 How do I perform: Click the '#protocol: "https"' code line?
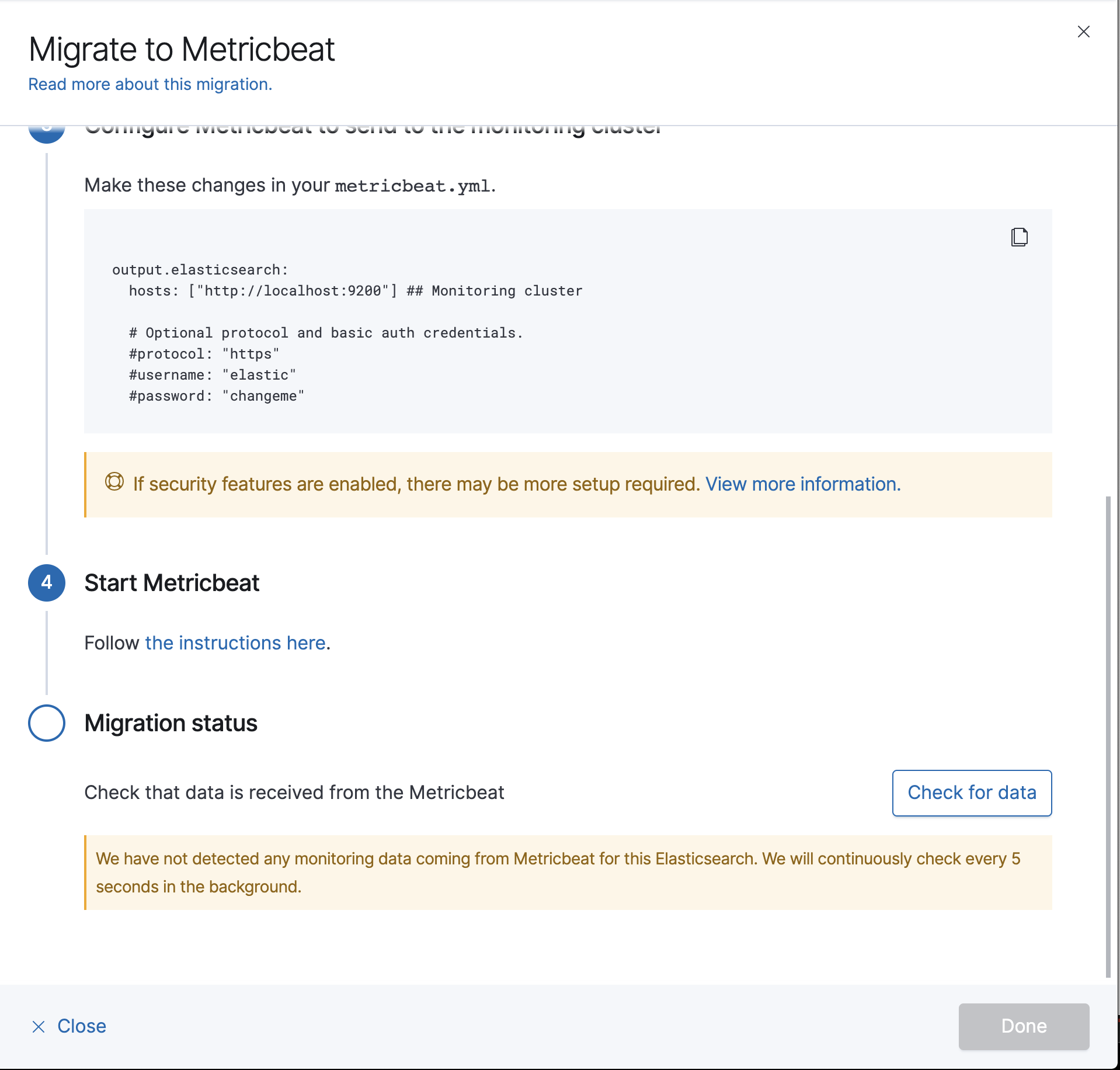pos(204,354)
